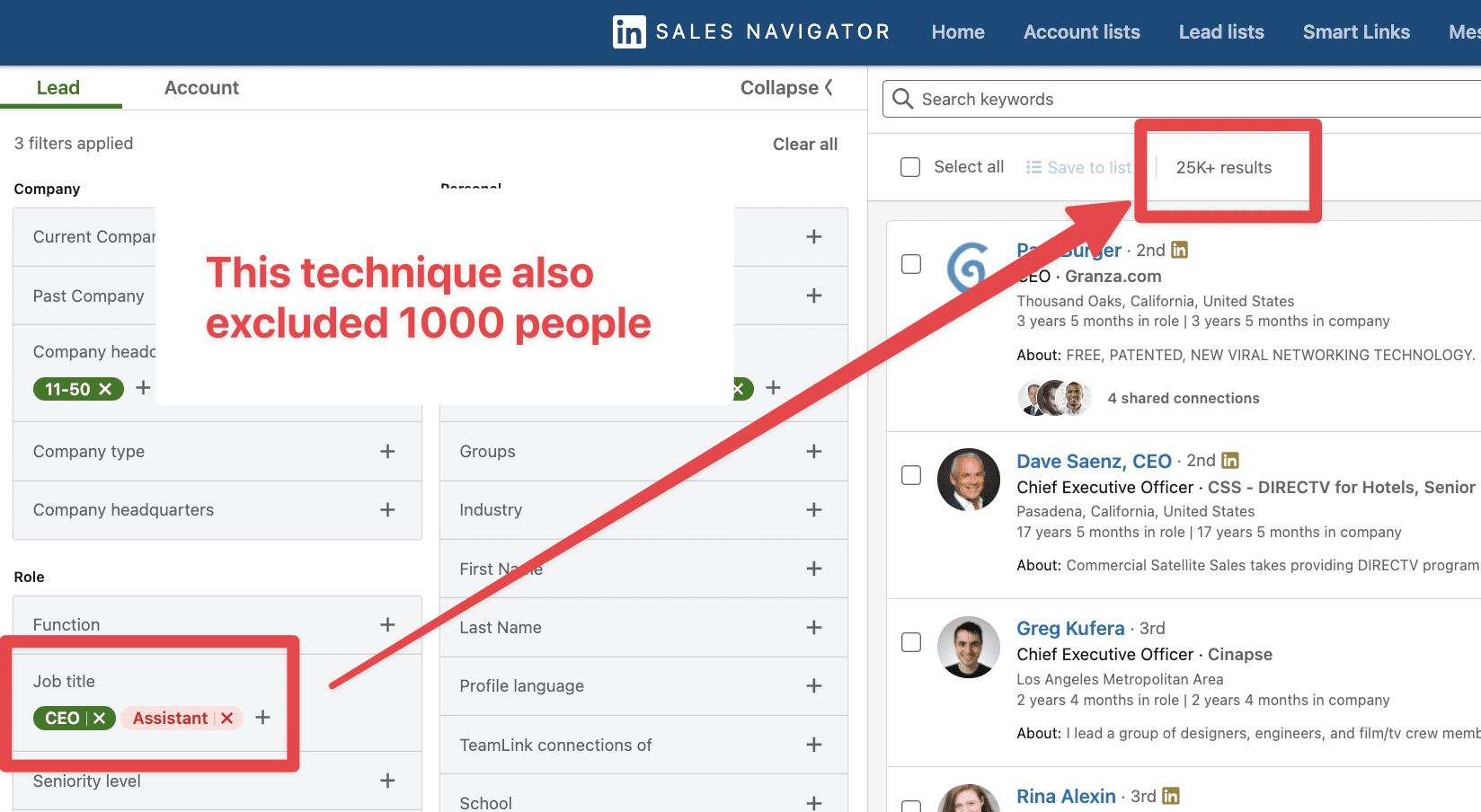The image size is (1481, 812).
Task: Open Rina Alexin profile link
Action: [1066, 796]
